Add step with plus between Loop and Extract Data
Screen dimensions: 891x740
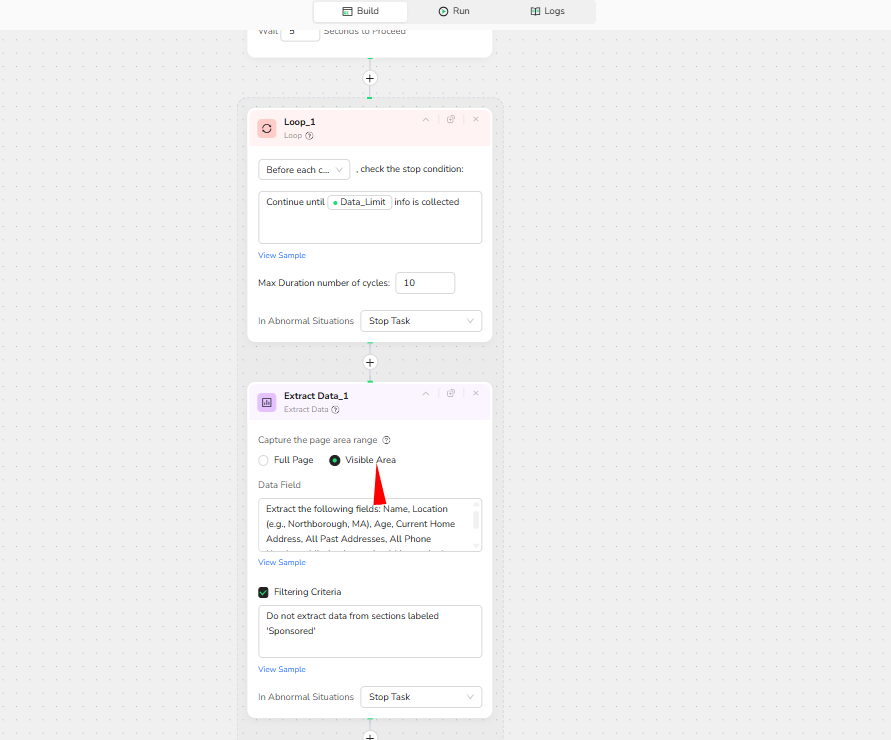370,363
